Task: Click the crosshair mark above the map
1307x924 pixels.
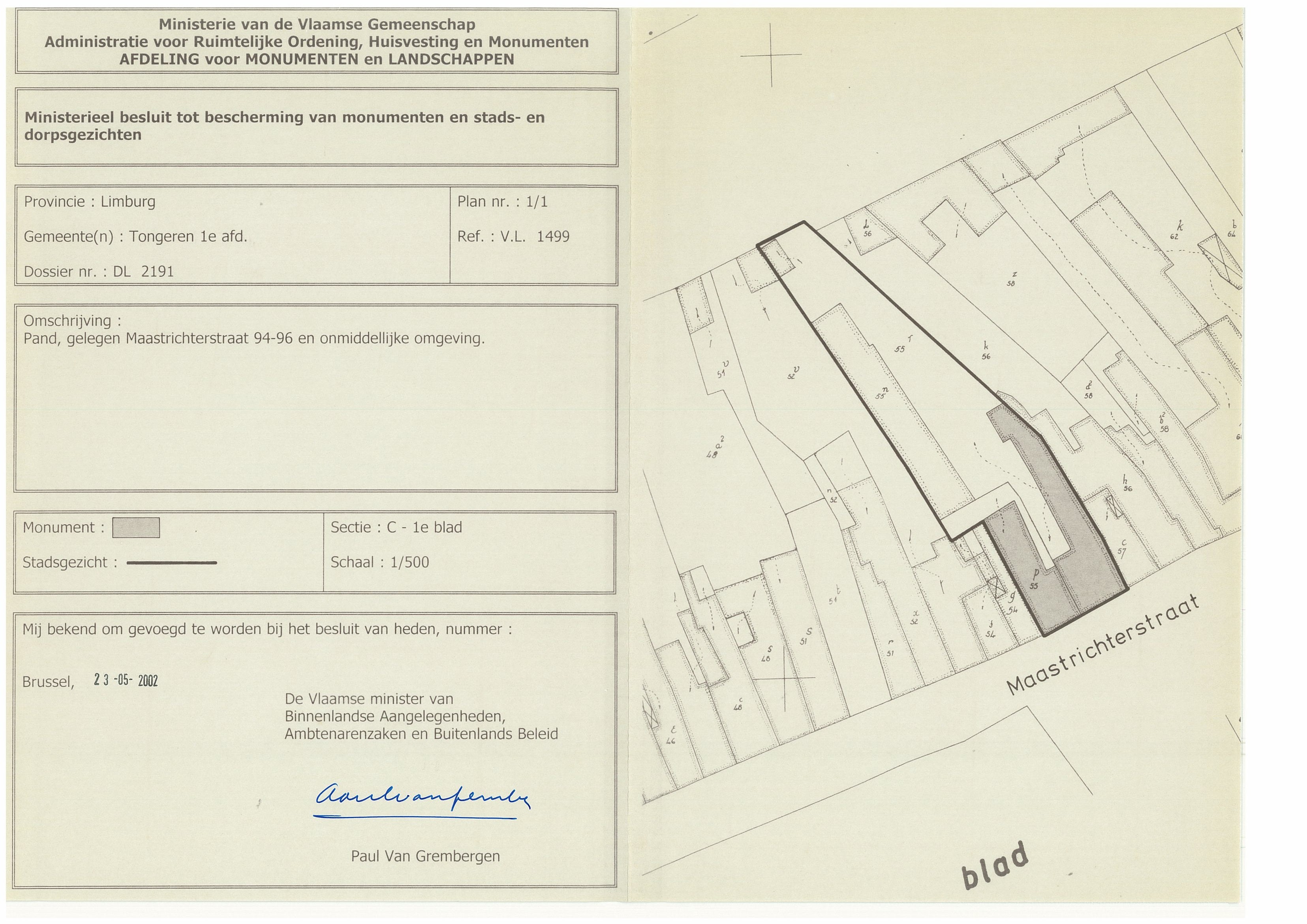Action: click(x=771, y=54)
